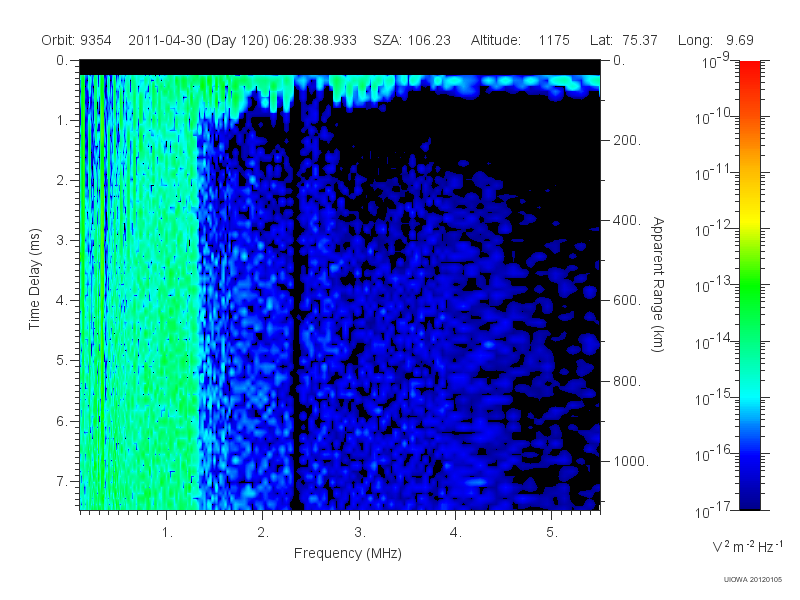Screen dimensions: 800x600
Task: Click the '800.' apparent range tick label
Action: click(627, 381)
